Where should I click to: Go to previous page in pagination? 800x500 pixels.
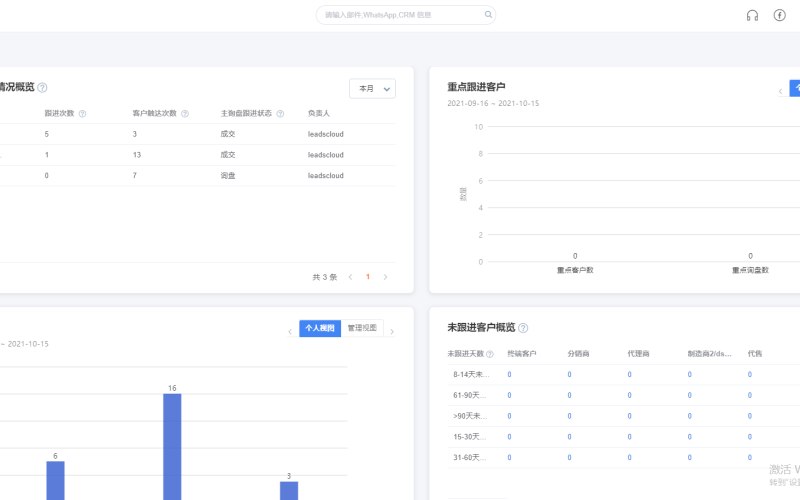[350, 277]
